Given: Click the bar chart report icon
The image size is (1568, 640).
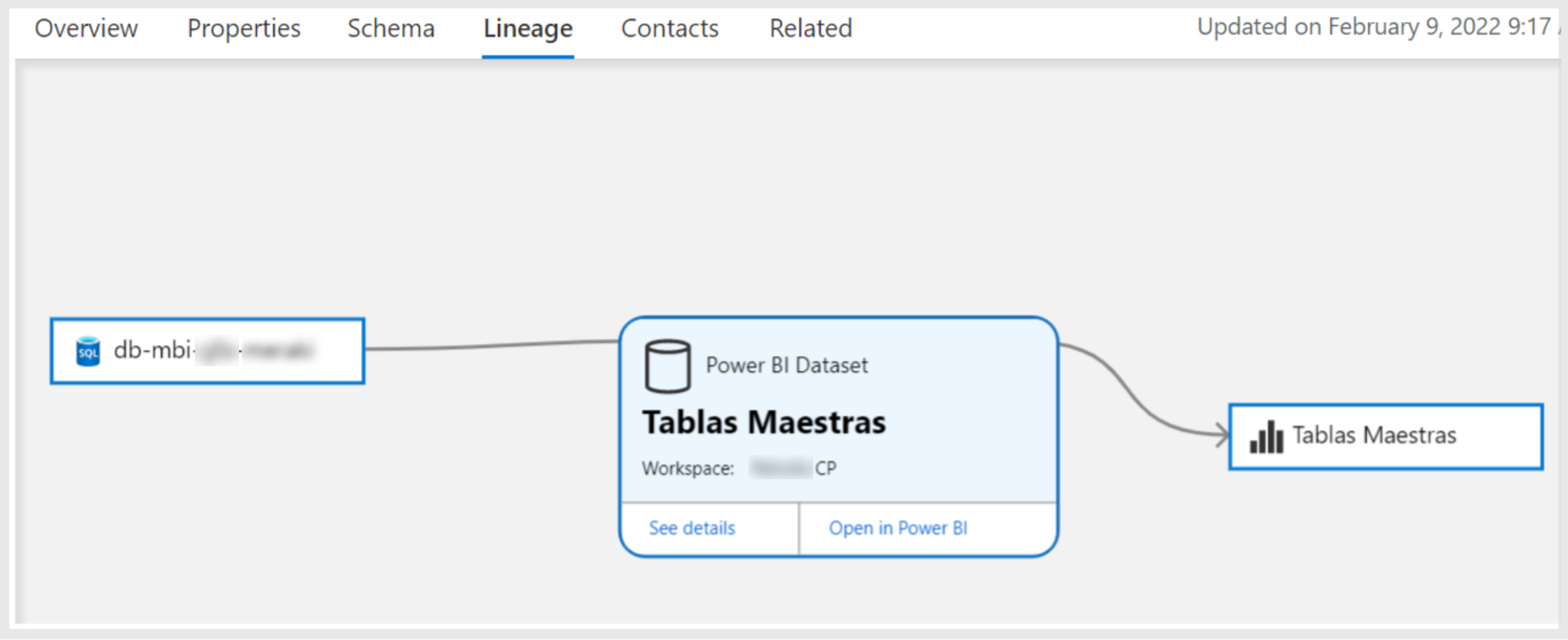Looking at the screenshot, I should 1266,437.
